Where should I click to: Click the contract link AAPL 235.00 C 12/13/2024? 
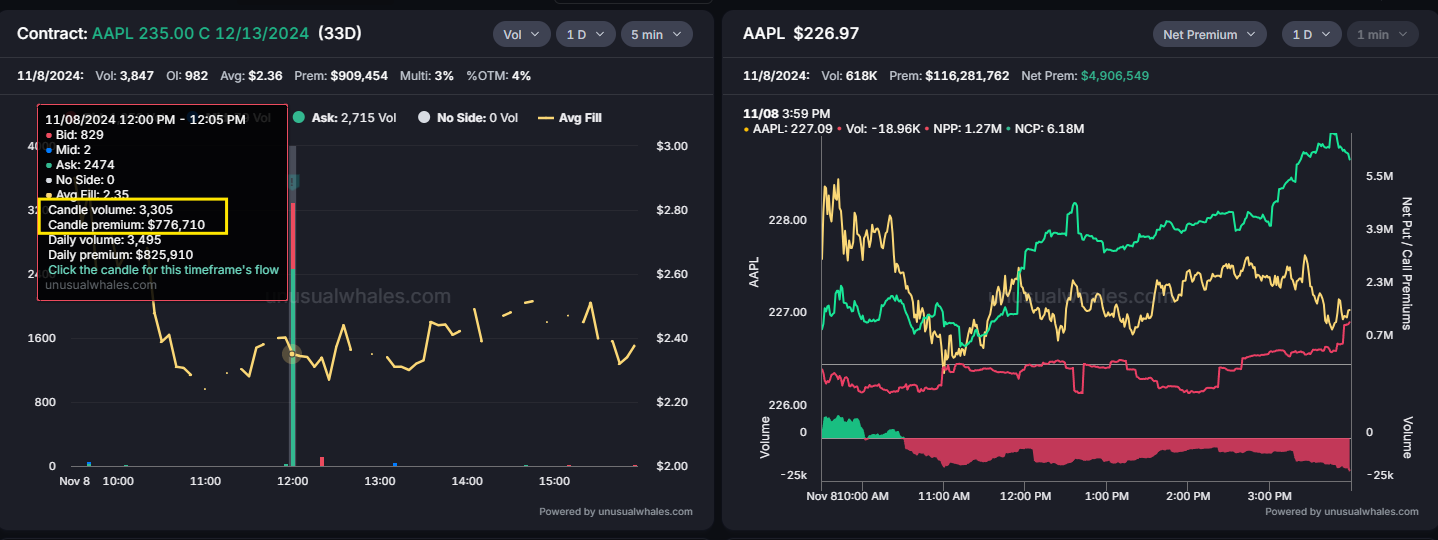pyautogui.click(x=201, y=34)
